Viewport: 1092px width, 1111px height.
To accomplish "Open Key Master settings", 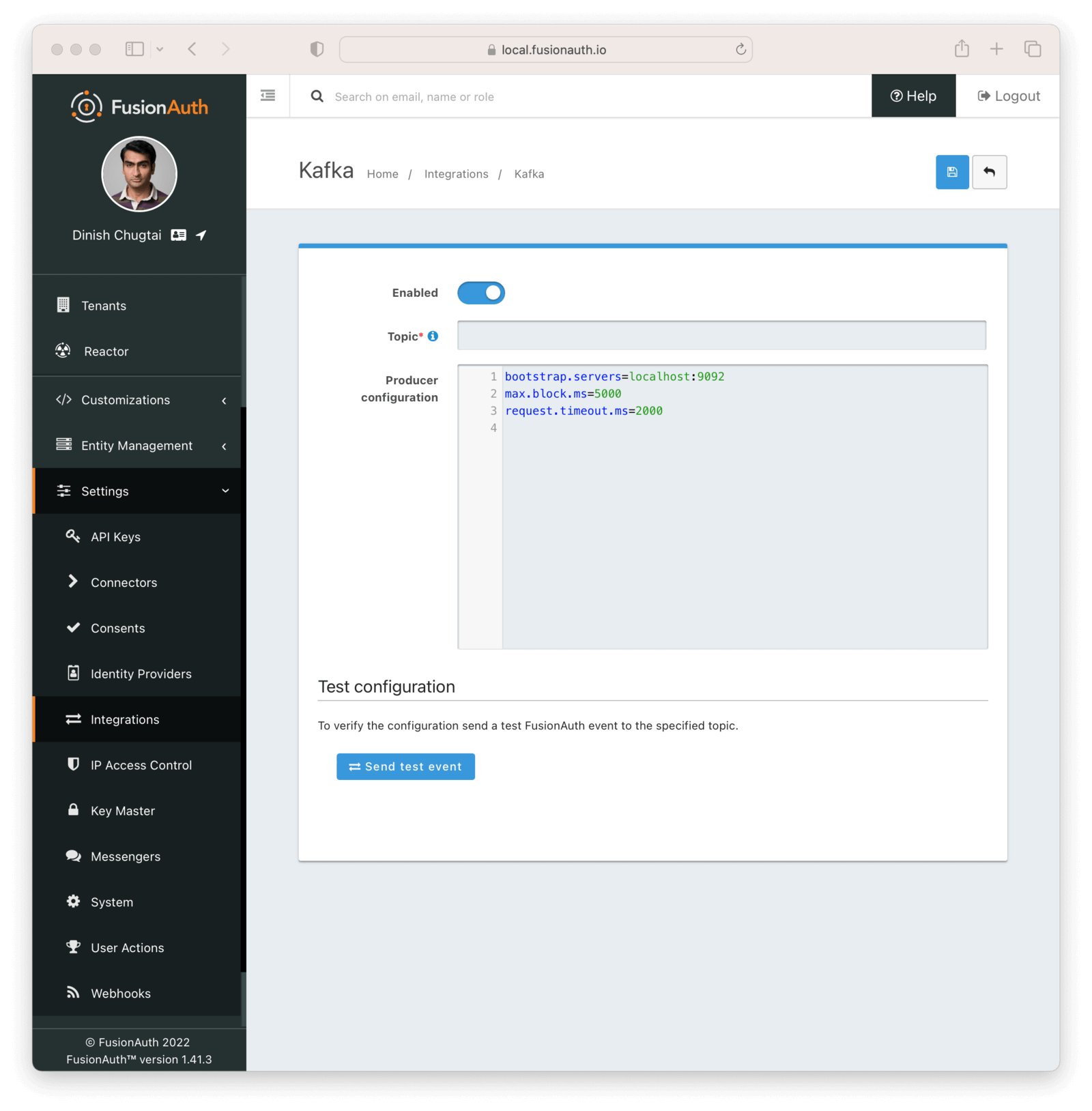I will [136, 811].
